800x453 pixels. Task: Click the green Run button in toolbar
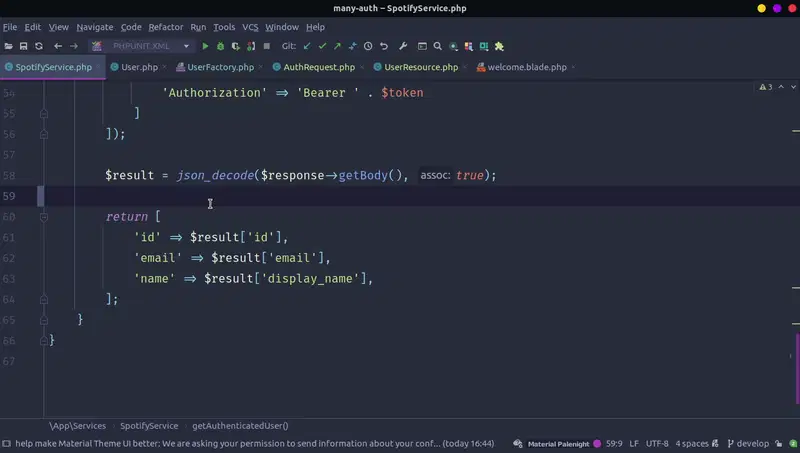[206, 46]
